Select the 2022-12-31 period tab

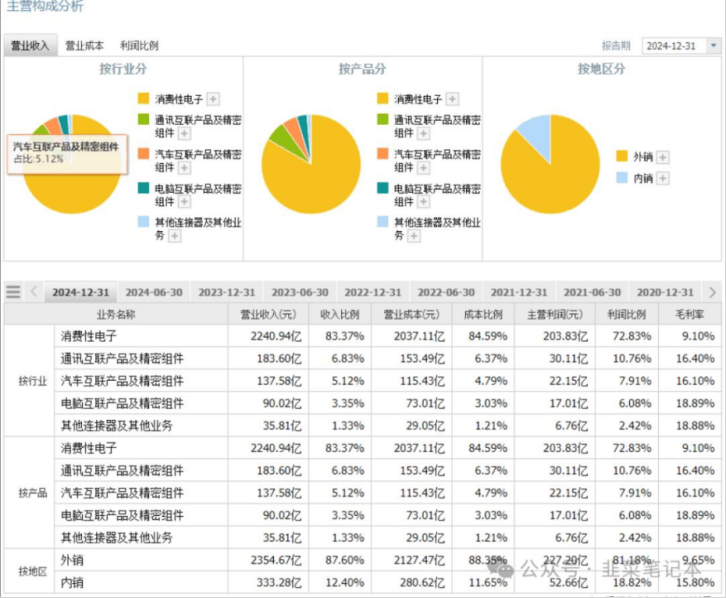(373, 292)
